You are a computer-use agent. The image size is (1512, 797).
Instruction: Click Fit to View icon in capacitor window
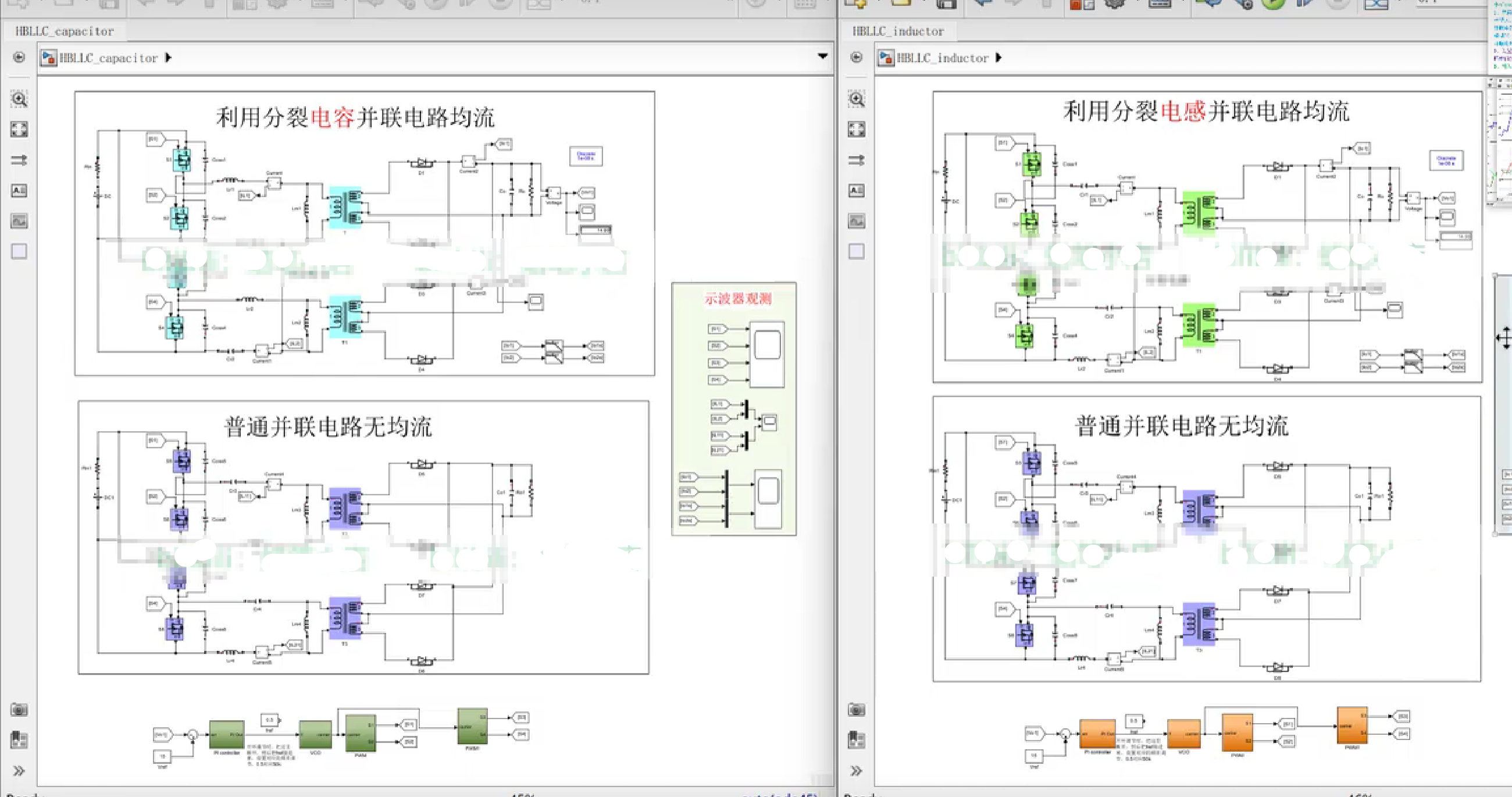pyautogui.click(x=19, y=129)
